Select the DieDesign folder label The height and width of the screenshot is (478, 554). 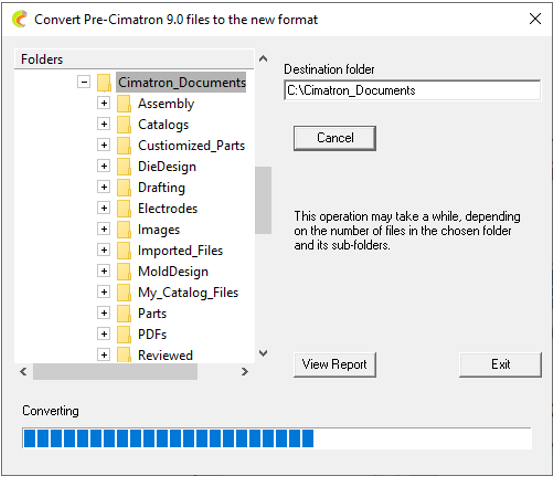click(167, 166)
